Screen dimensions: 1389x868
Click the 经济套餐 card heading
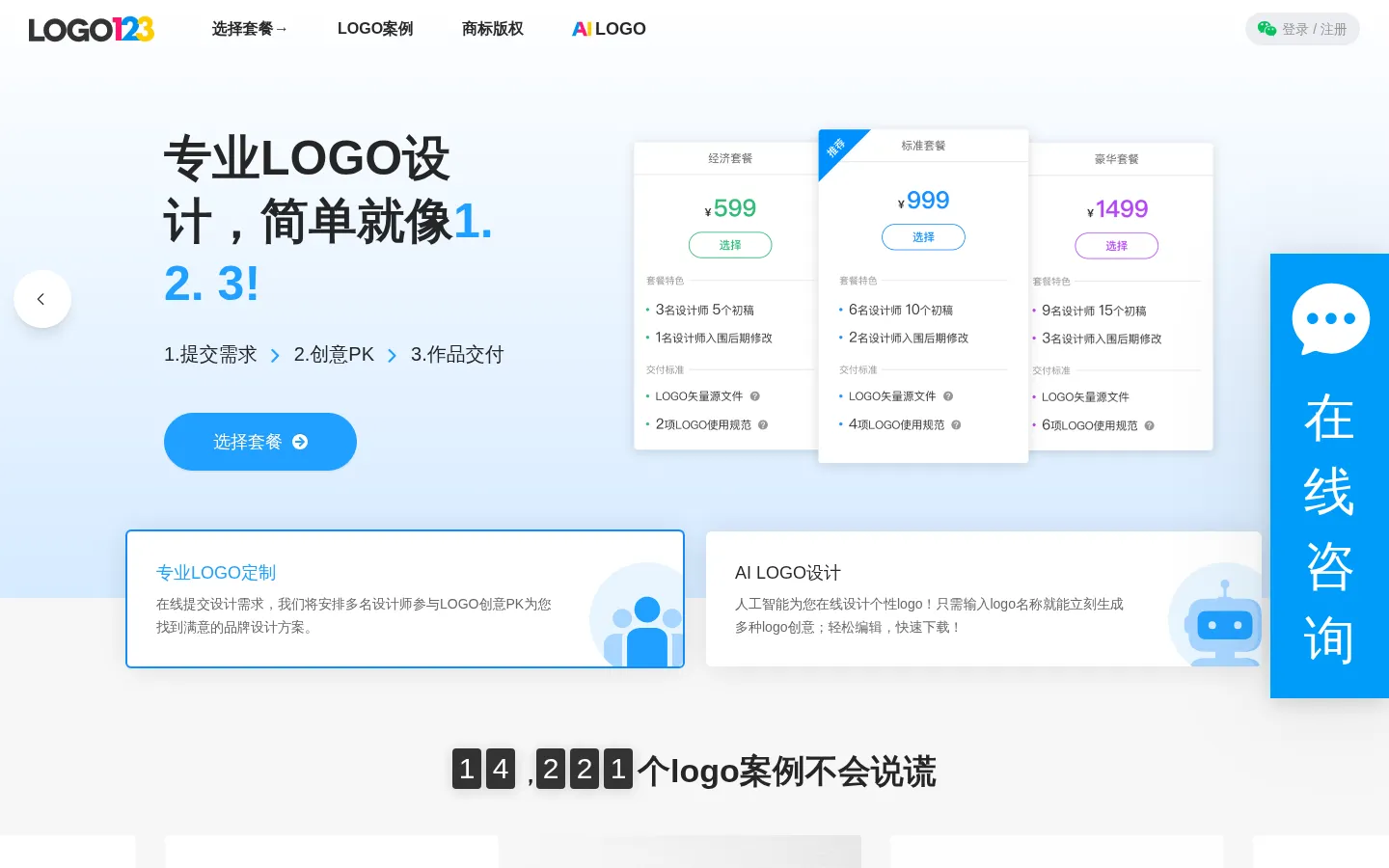[x=730, y=158]
